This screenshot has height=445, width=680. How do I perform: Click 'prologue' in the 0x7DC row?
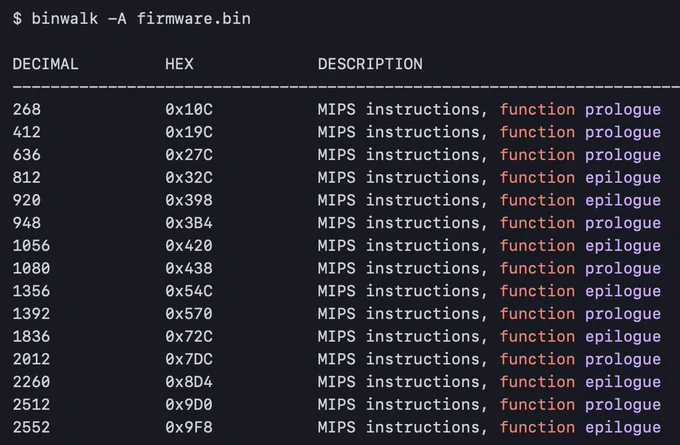point(623,360)
